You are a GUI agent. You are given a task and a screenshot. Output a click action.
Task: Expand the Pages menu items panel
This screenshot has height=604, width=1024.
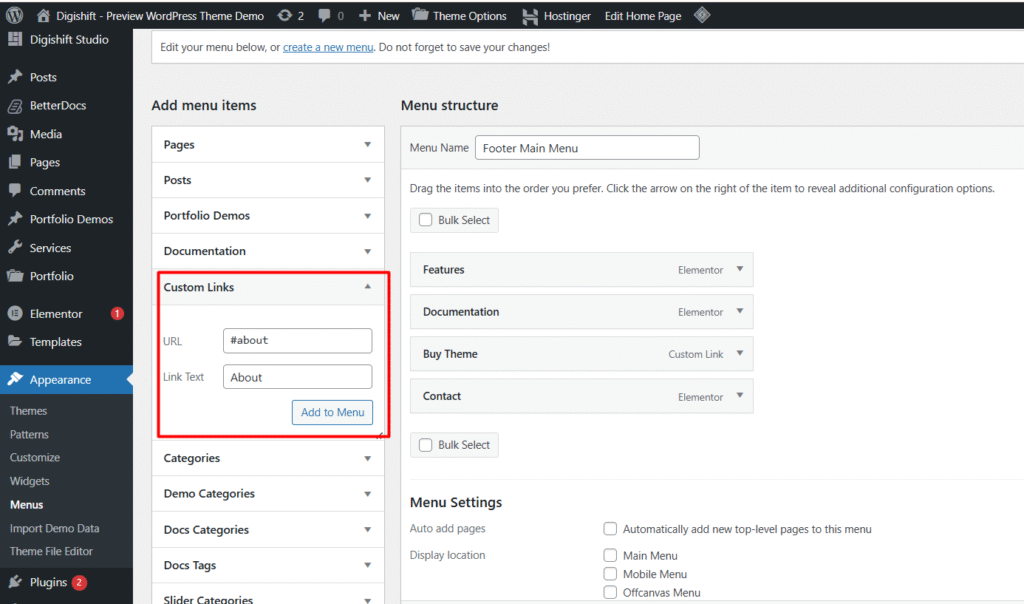367,145
